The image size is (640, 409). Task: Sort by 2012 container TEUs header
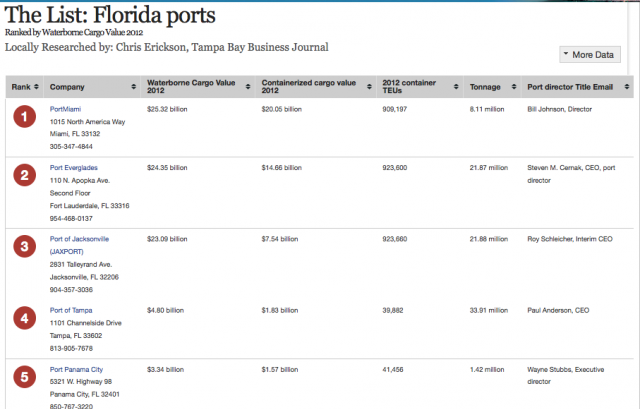(417, 87)
